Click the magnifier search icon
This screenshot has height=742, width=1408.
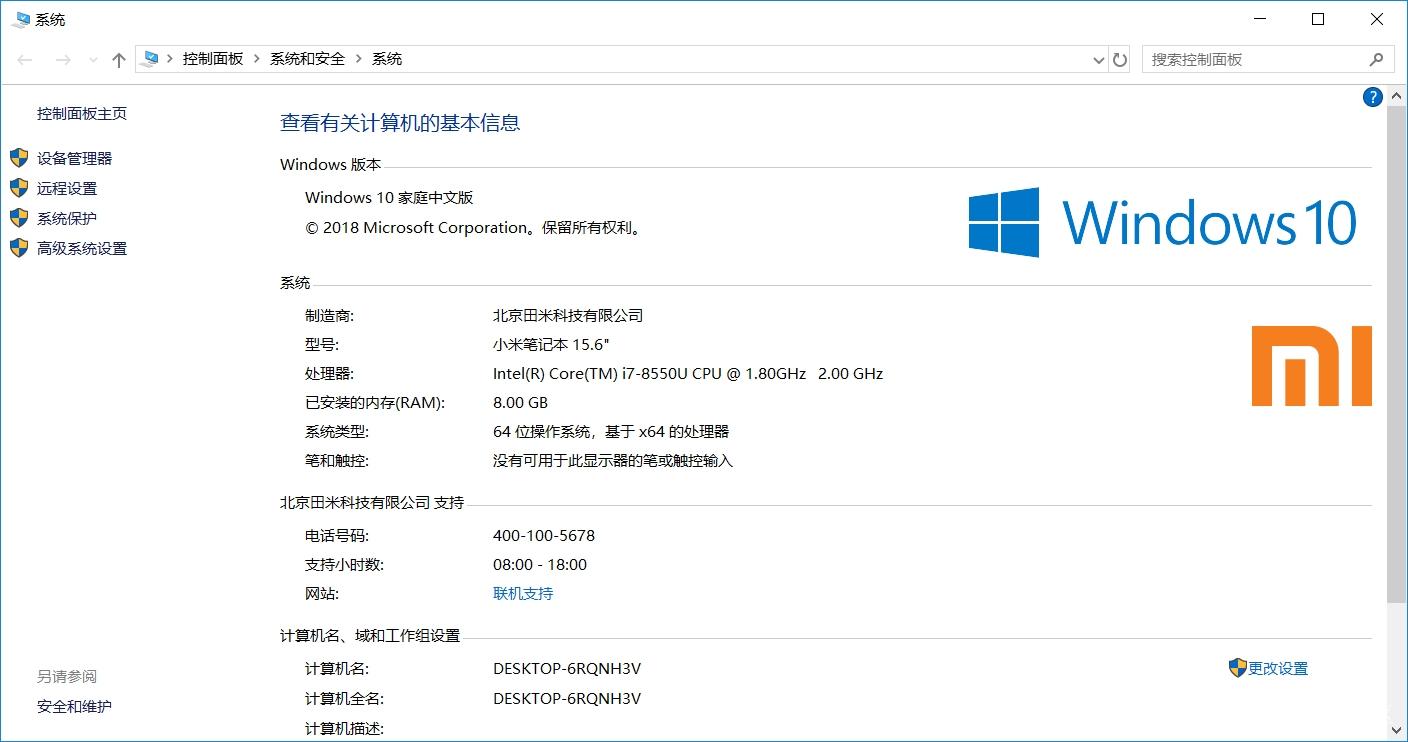point(1377,60)
